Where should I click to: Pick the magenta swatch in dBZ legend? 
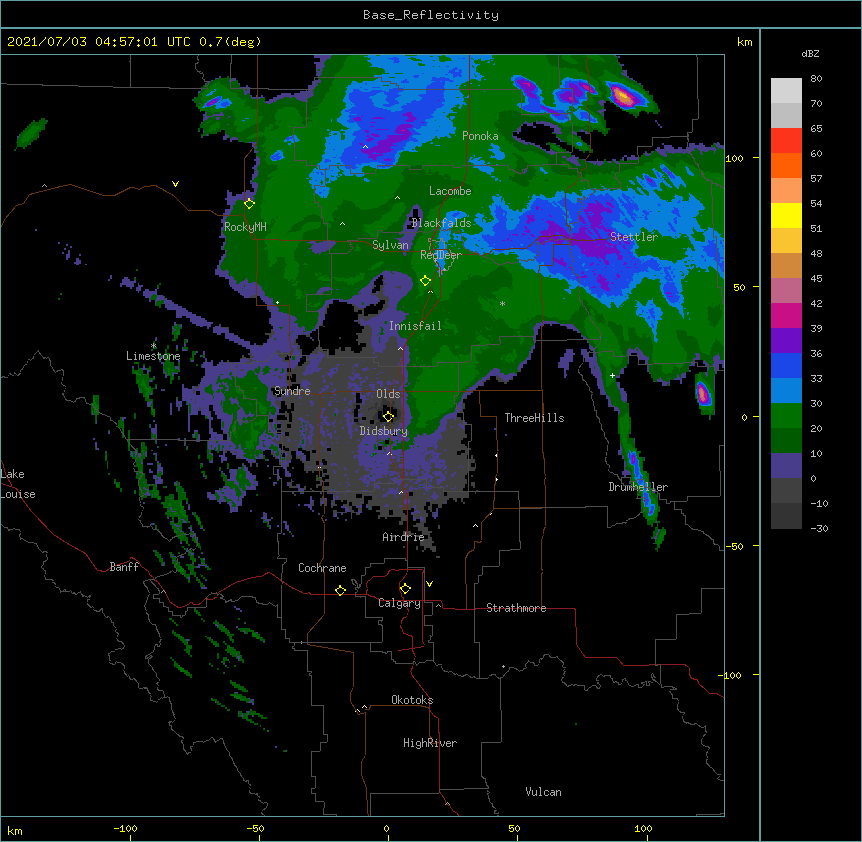786,315
